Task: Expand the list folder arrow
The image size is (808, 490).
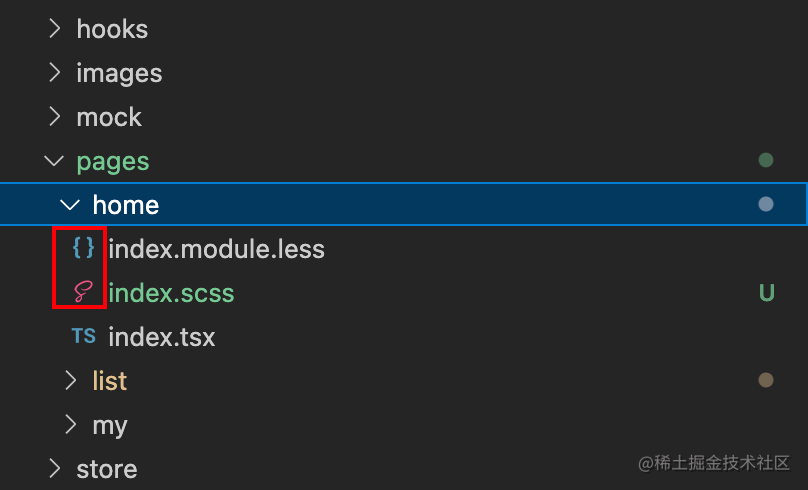Action: pyautogui.click(x=71, y=381)
